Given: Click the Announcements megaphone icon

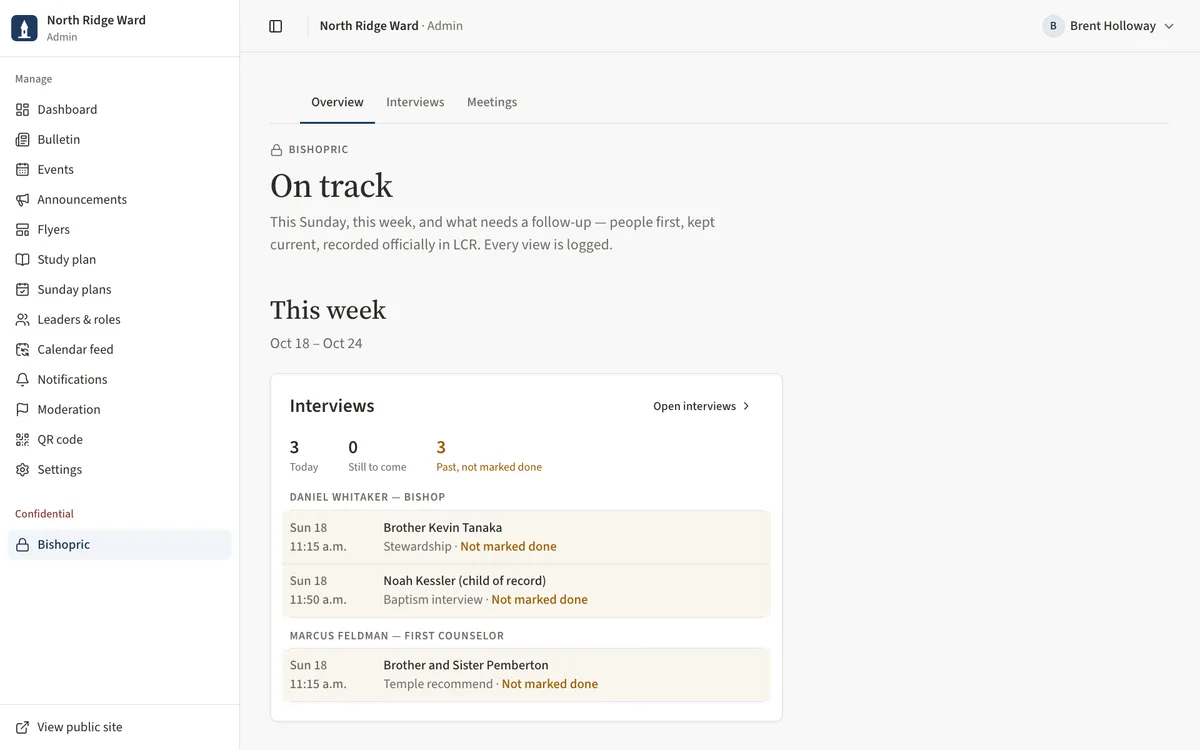Looking at the screenshot, I should [23, 200].
